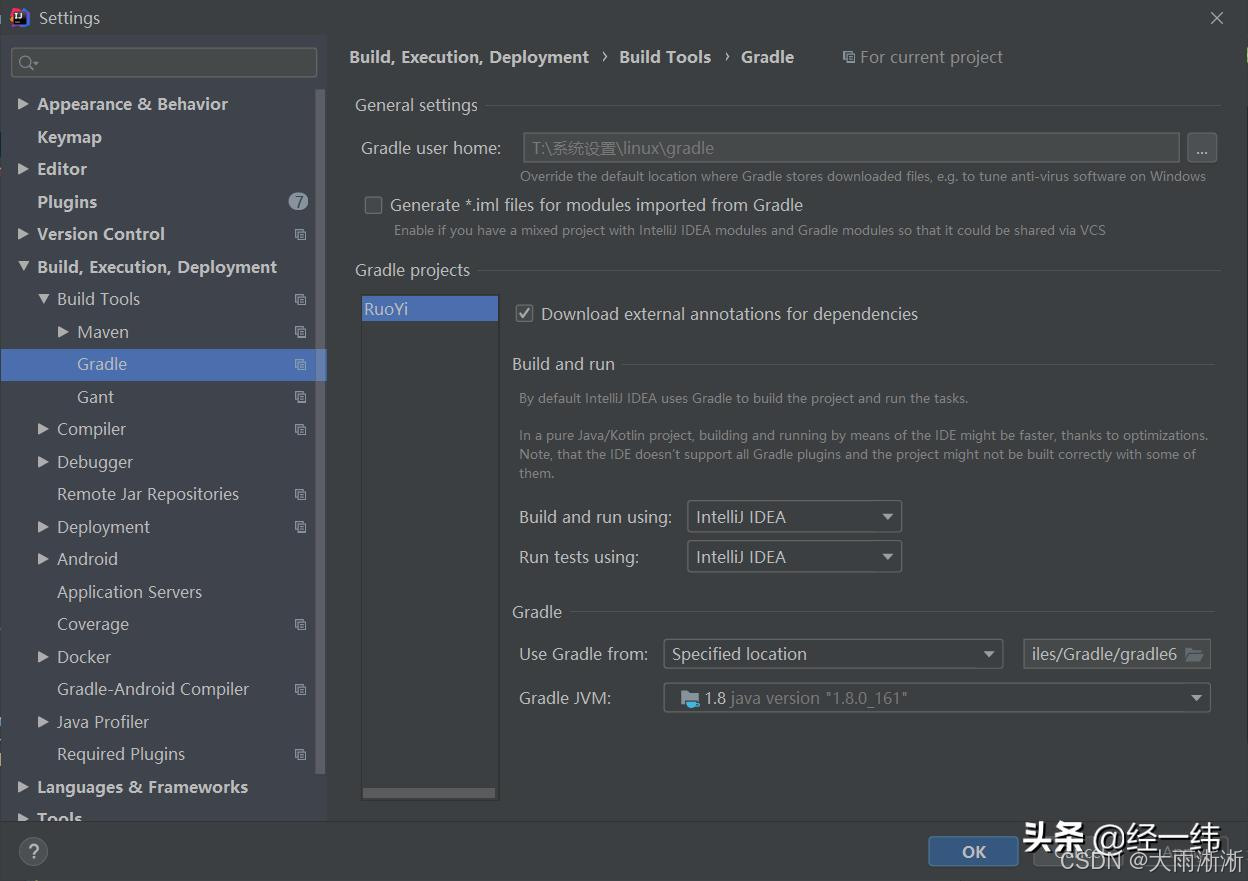1248x881 pixels.
Task: Select the RuoYi Gradle project
Action: click(x=430, y=309)
